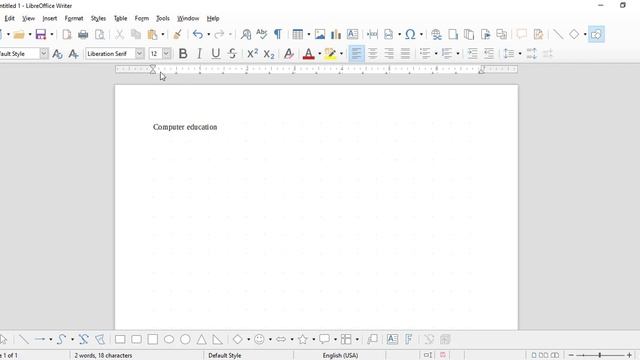Cut selection with scissors icon

coord(119,34)
